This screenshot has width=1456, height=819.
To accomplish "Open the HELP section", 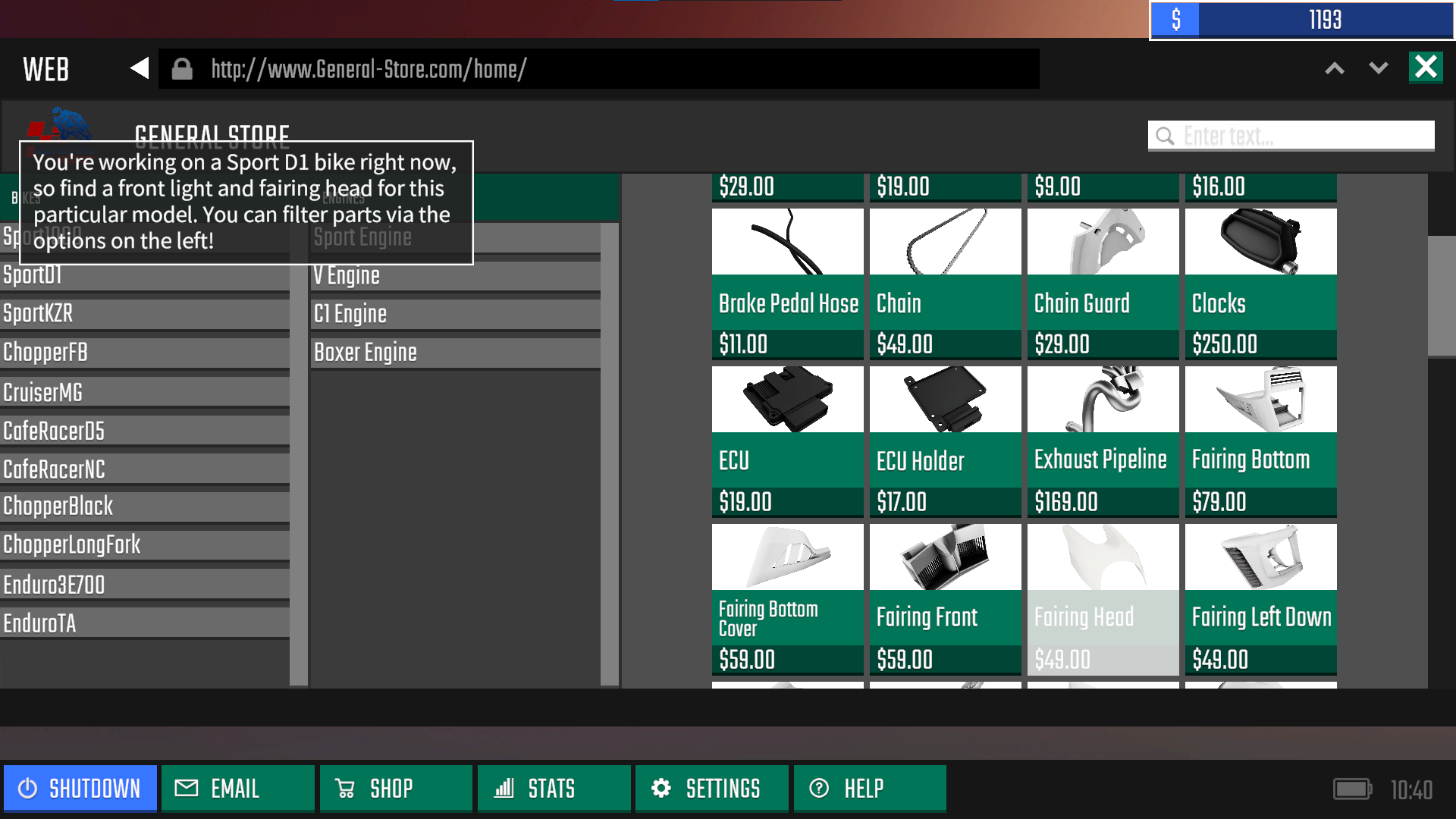I will click(x=870, y=789).
